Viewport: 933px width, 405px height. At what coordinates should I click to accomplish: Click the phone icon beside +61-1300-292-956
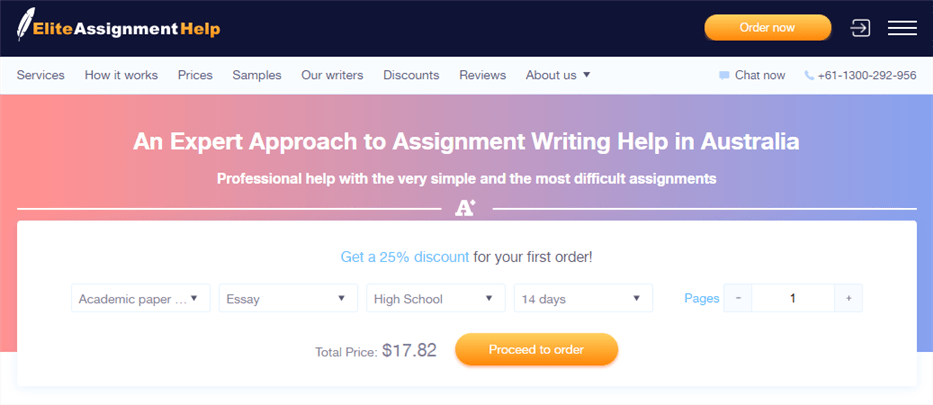pyautogui.click(x=809, y=76)
